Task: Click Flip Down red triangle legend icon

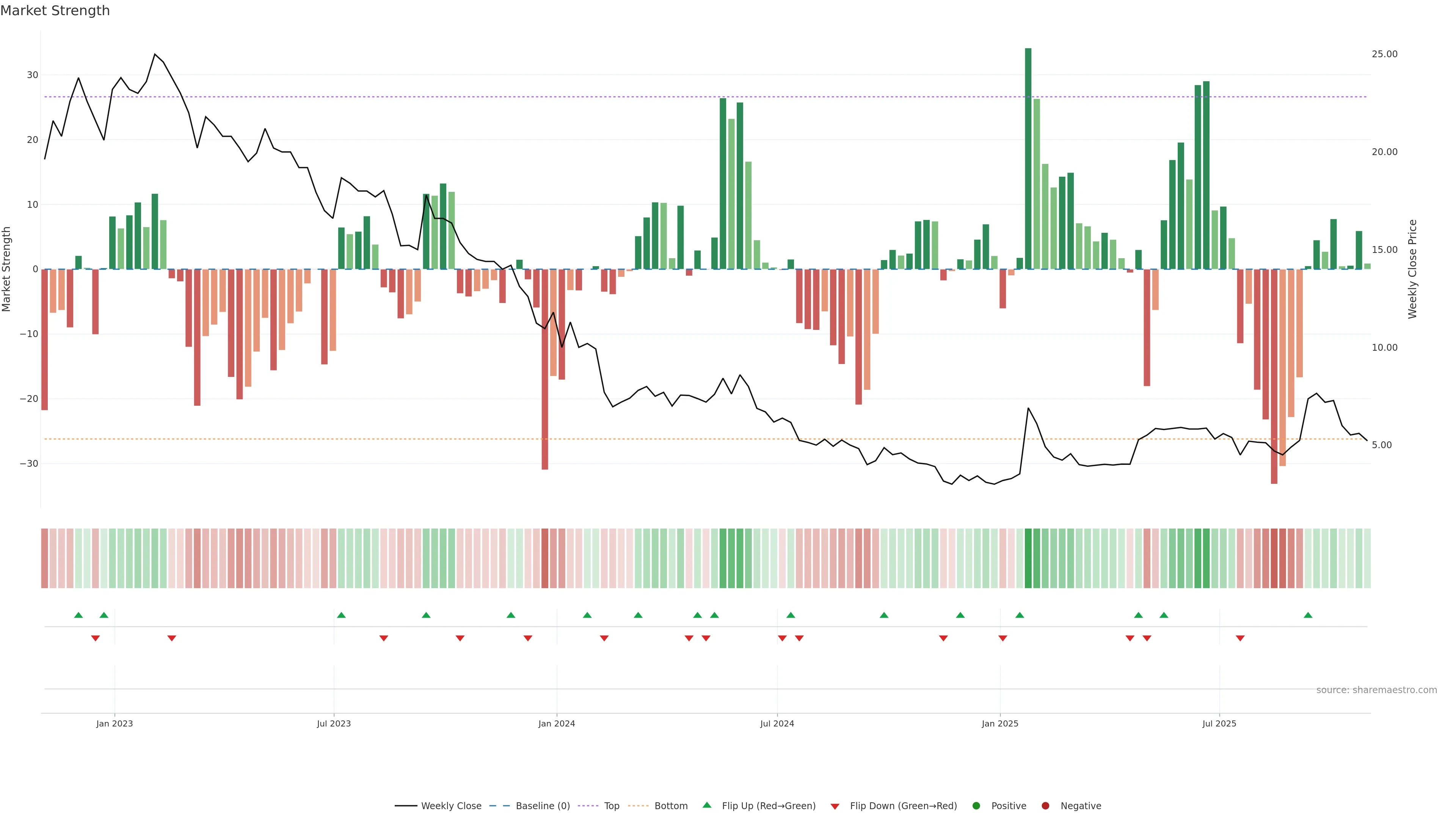Action: tap(835, 806)
